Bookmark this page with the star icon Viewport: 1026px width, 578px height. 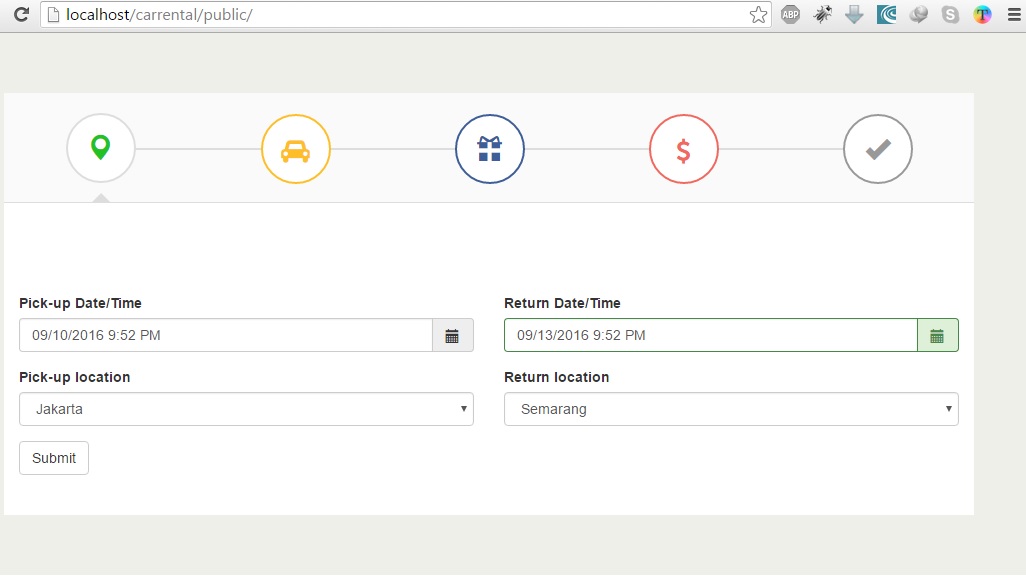758,14
